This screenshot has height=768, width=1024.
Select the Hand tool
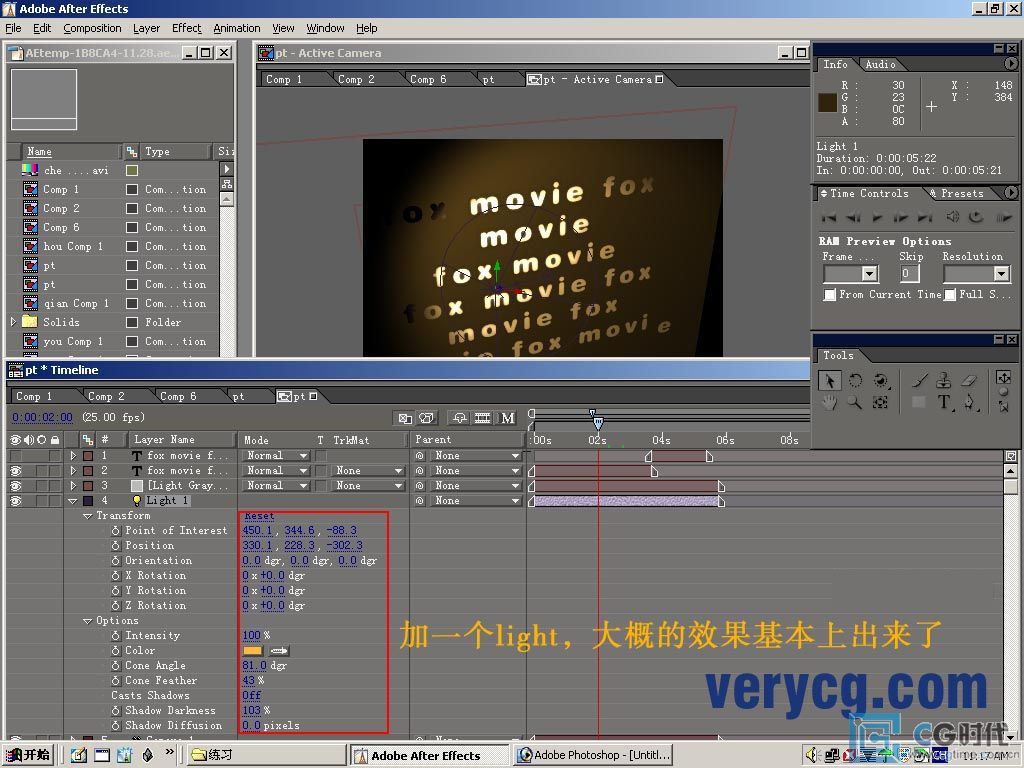[829, 402]
